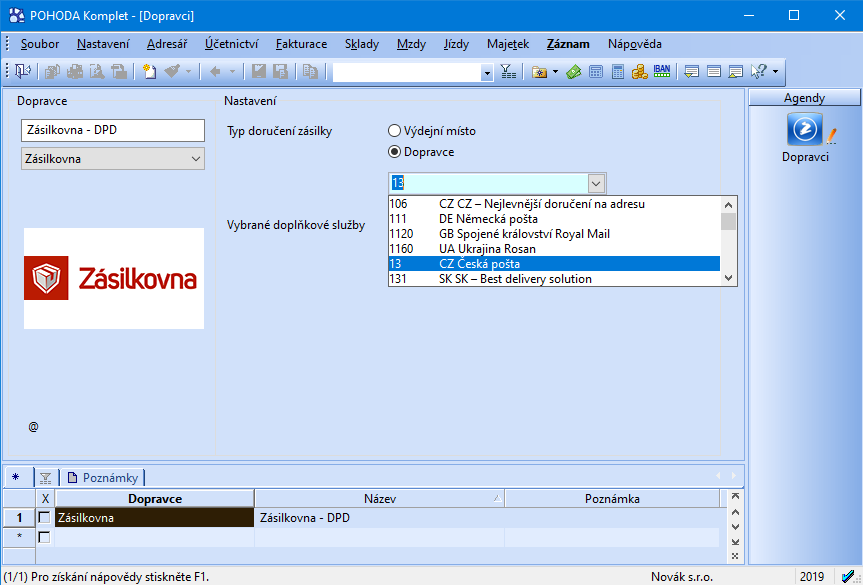Viewport: 863px width, 585px height.
Task: Select the Dopravce radio button
Action: (394, 152)
